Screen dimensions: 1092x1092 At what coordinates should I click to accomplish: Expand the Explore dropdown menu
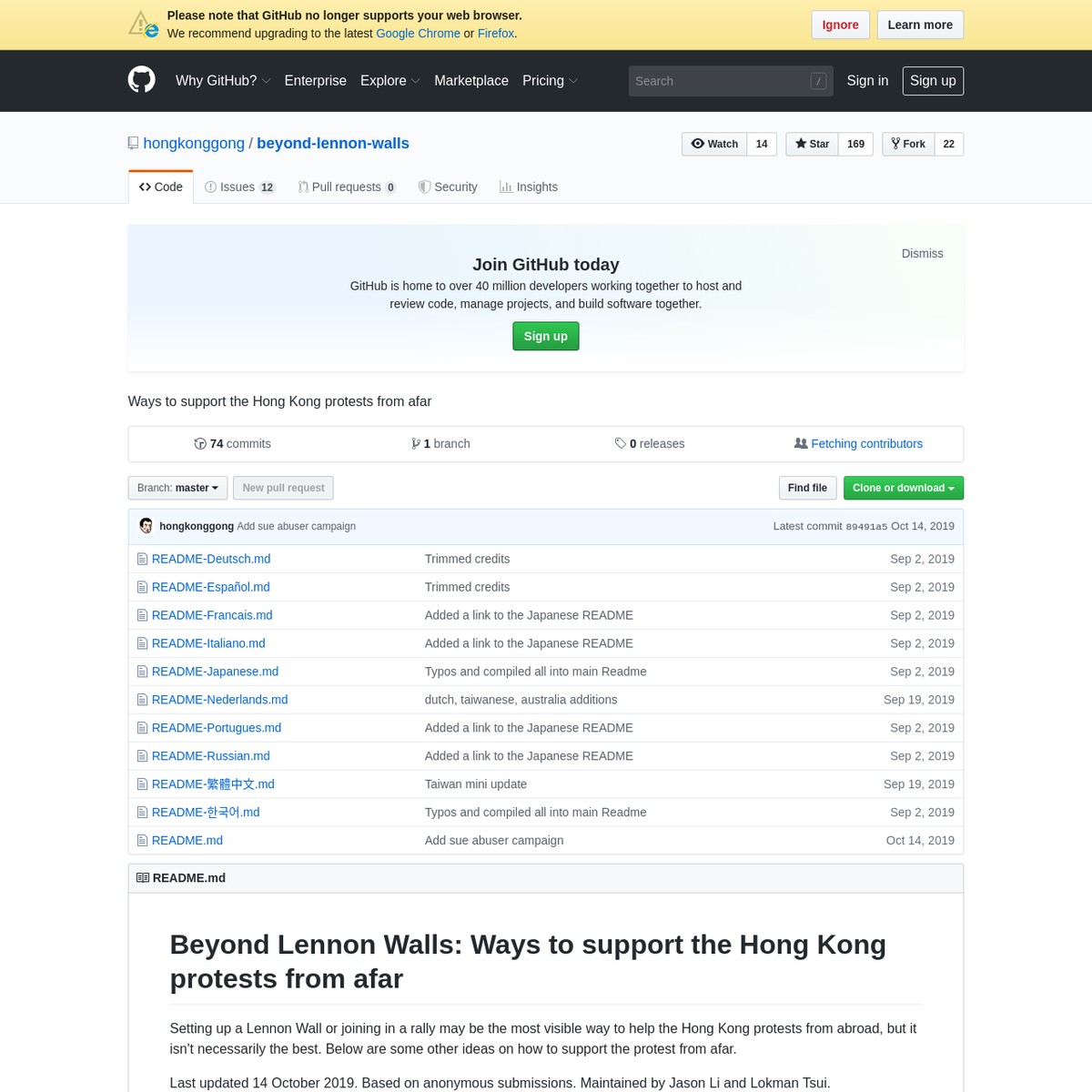(x=389, y=80)
